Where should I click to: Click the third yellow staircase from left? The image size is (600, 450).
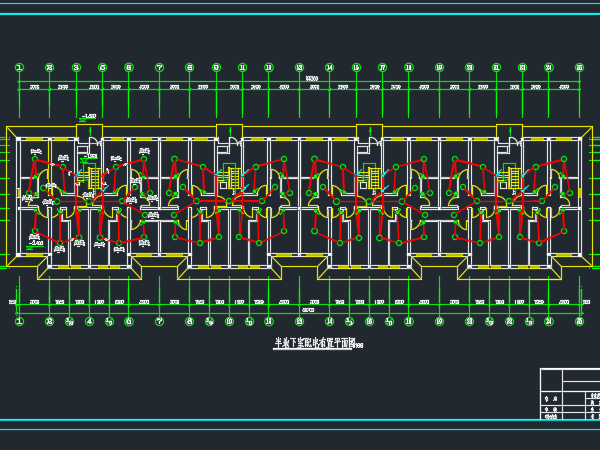[x=375, y=179]
